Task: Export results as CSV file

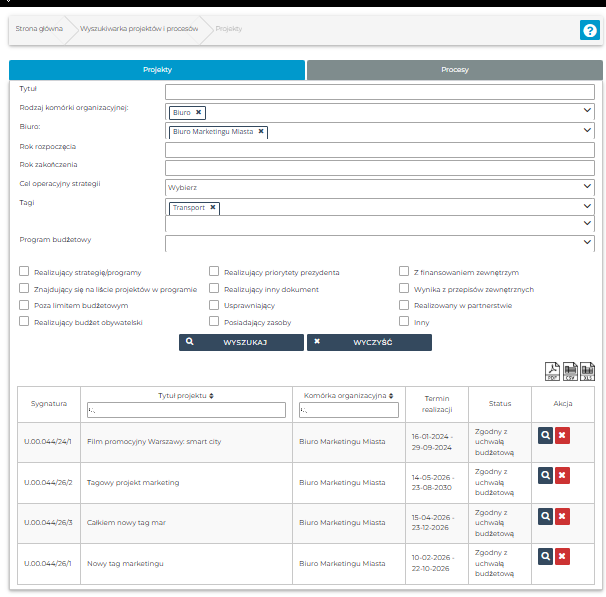Action: [569, 372]
